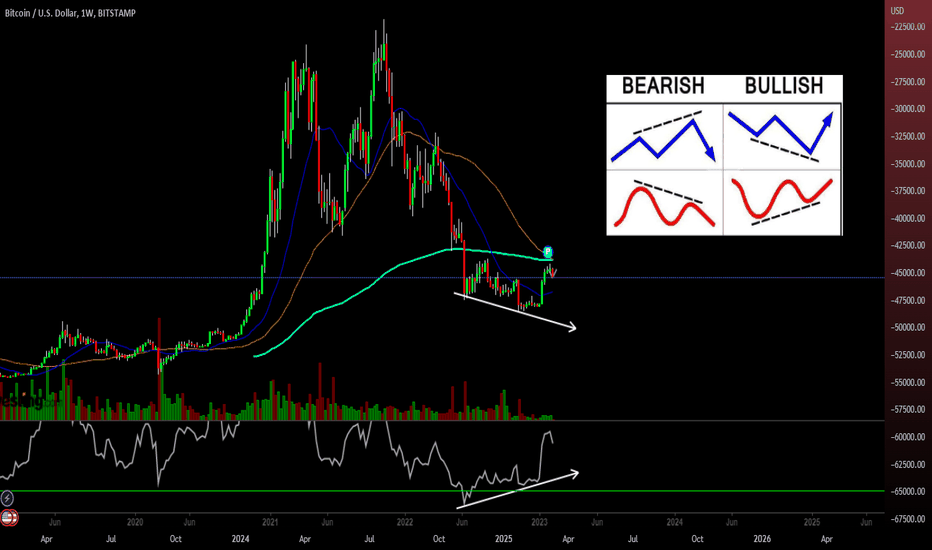Screen dimensions: 932x550
Task: Click the 25000.00 price axis label
Action: click(908, 54)
